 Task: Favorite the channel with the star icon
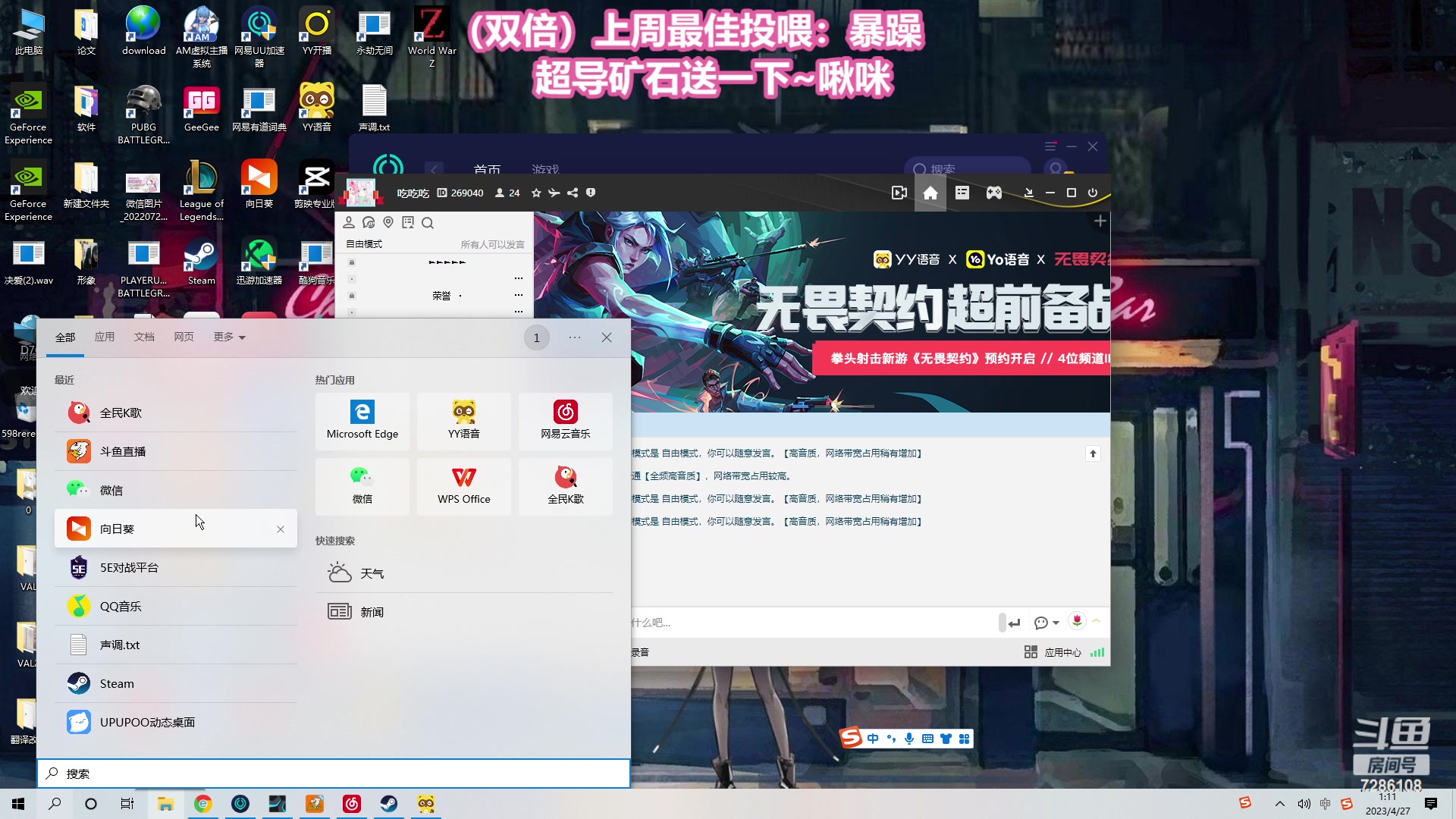point(537,193)
